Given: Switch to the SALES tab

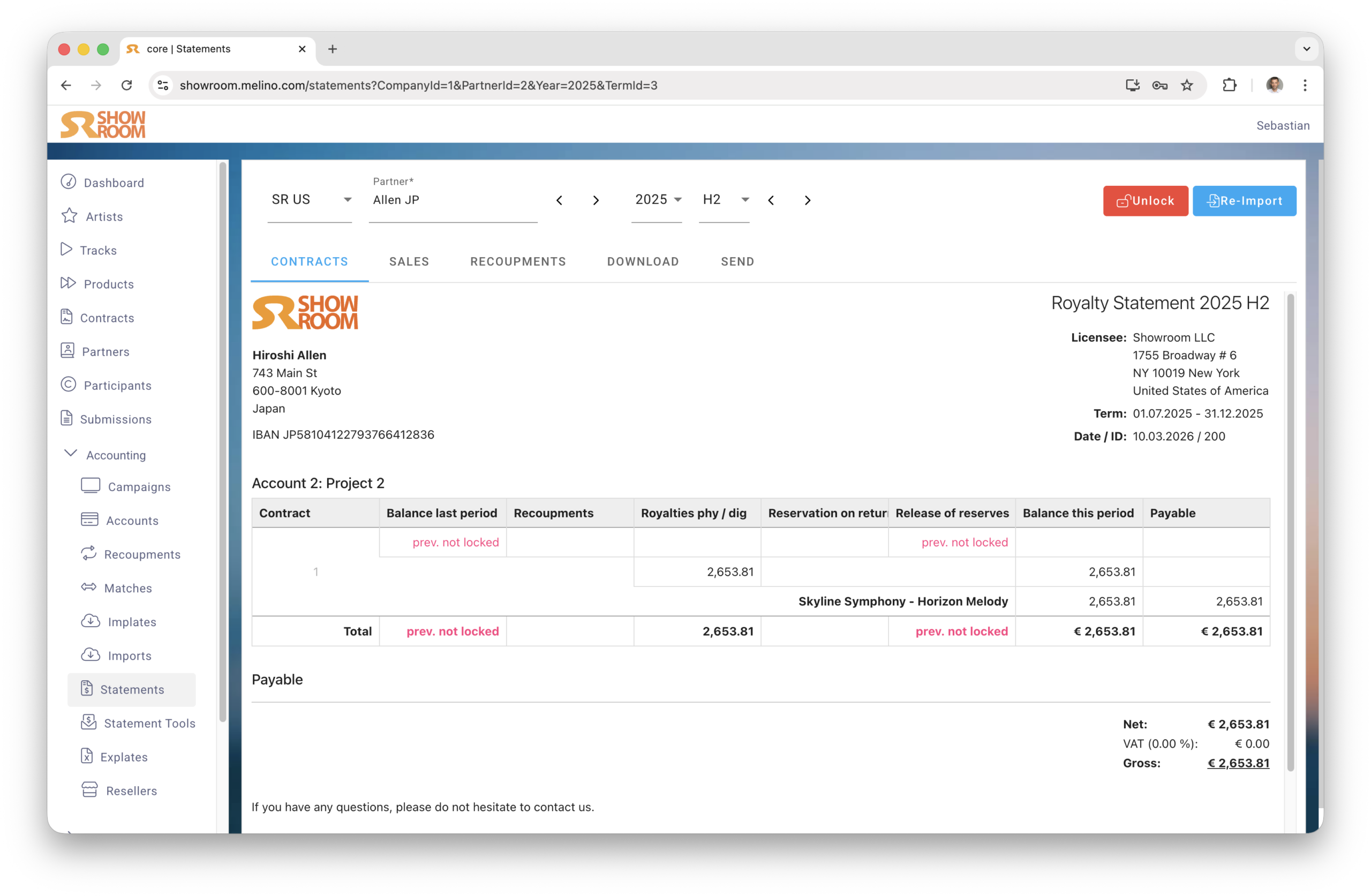Looking at the screenshot, I should (409, 261).
